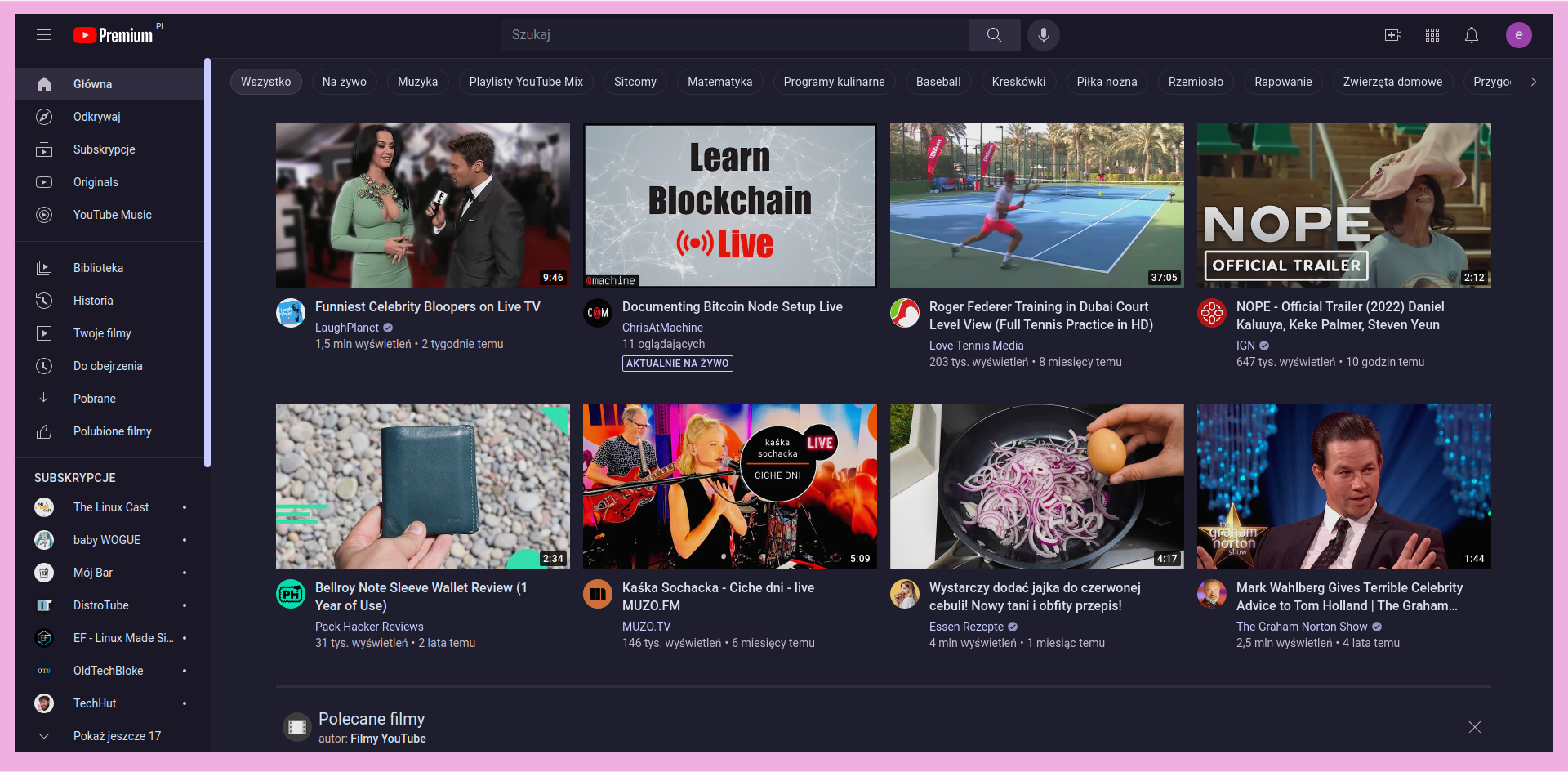Open Bellroy Note Sleeve Wallet Review title
The image size is (1568, 772).
pyautogui.click(x=421, y=596)
